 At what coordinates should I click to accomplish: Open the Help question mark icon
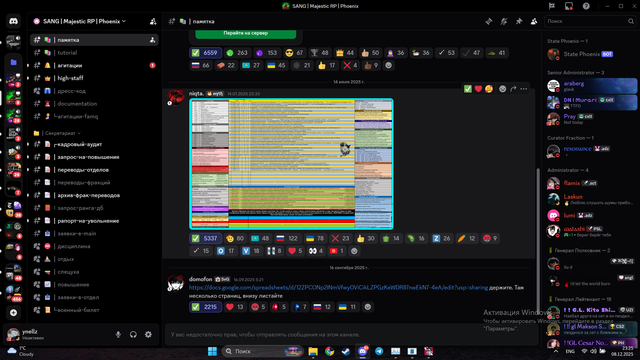[586, 6]
